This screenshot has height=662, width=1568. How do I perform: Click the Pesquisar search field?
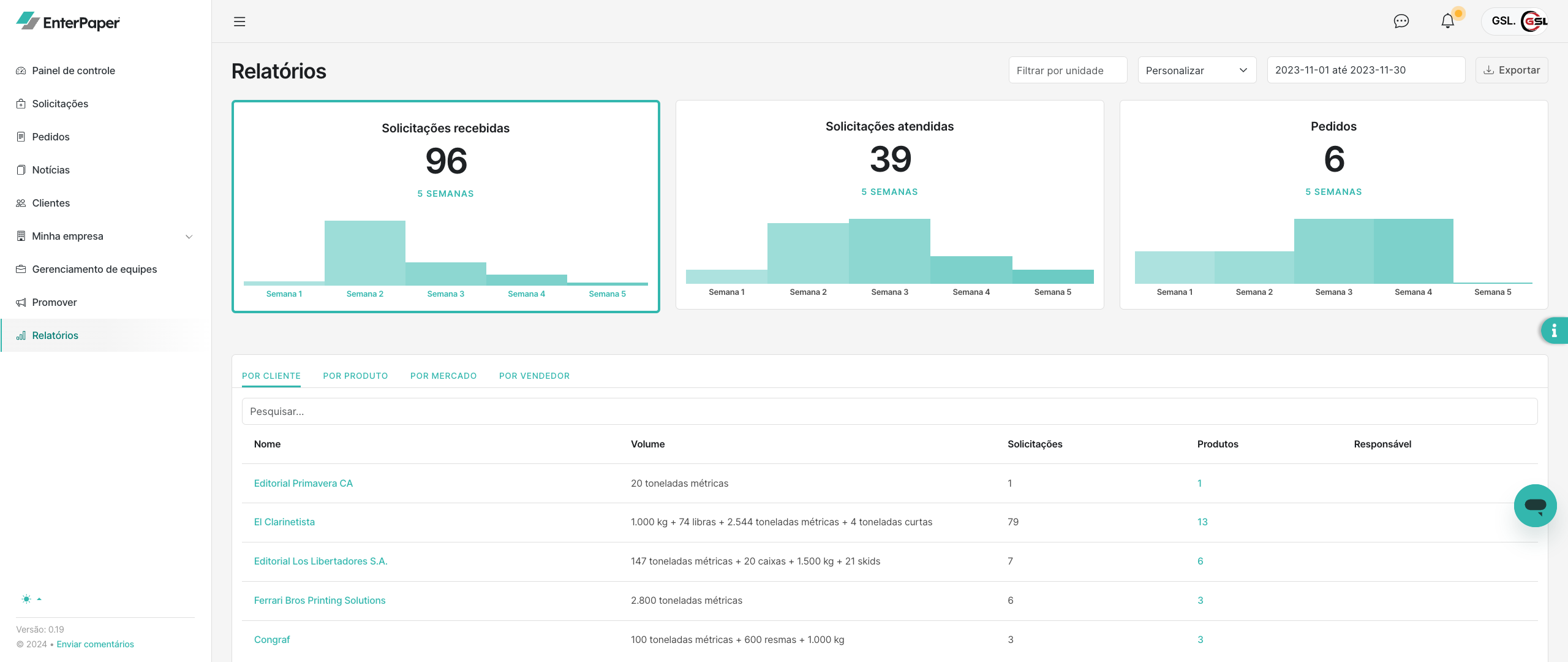pos(889,411)
